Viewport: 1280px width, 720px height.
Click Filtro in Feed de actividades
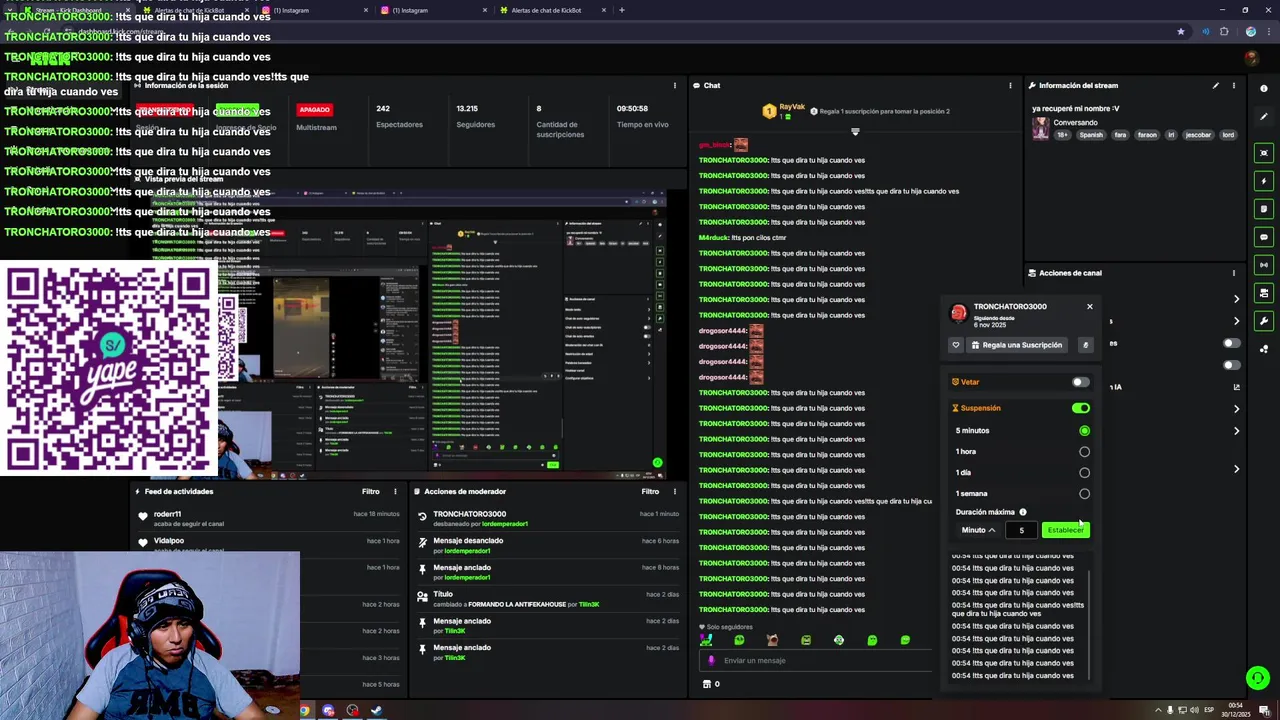370,492
